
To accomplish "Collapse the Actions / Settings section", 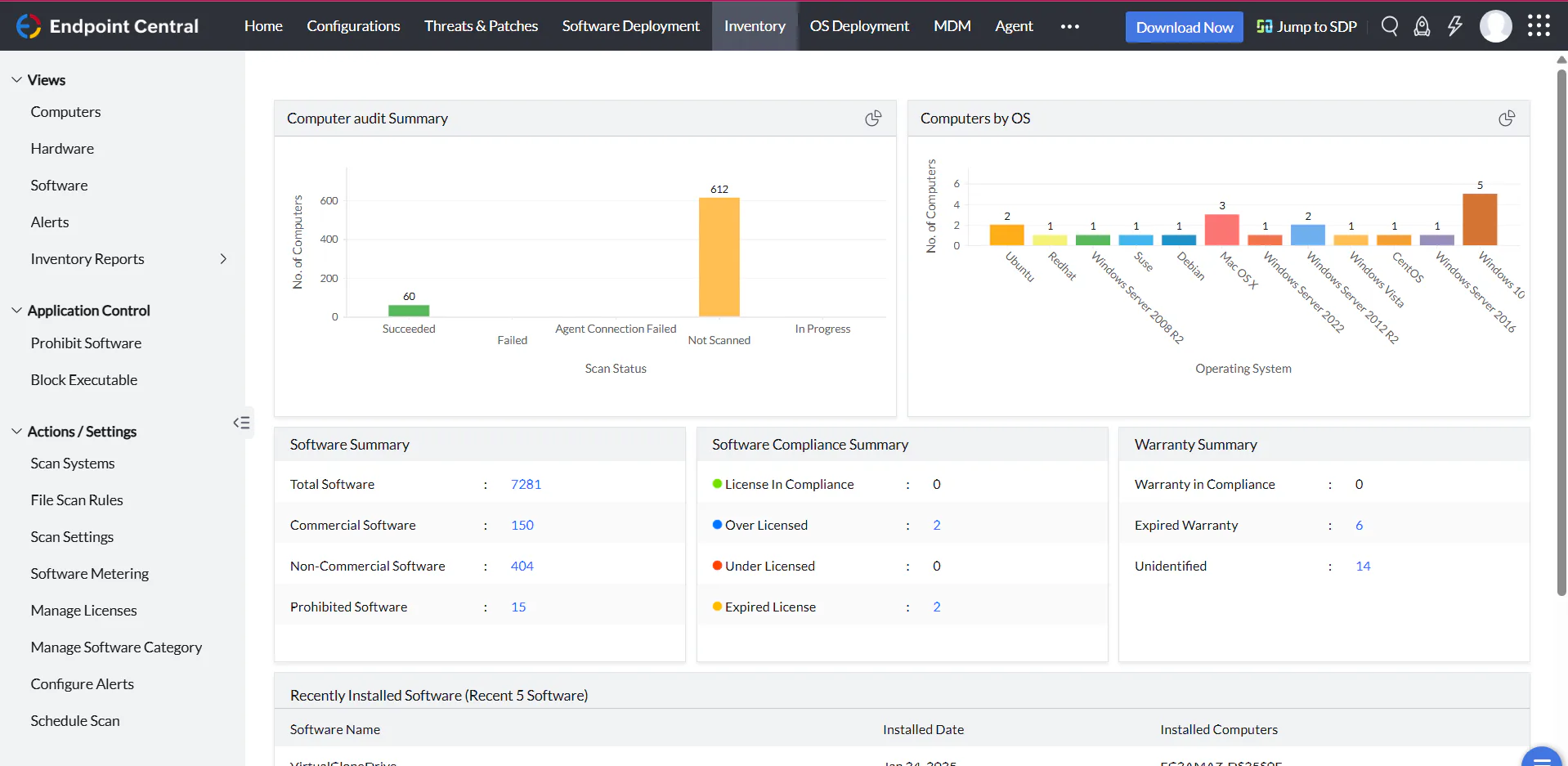I will point(16,431).
